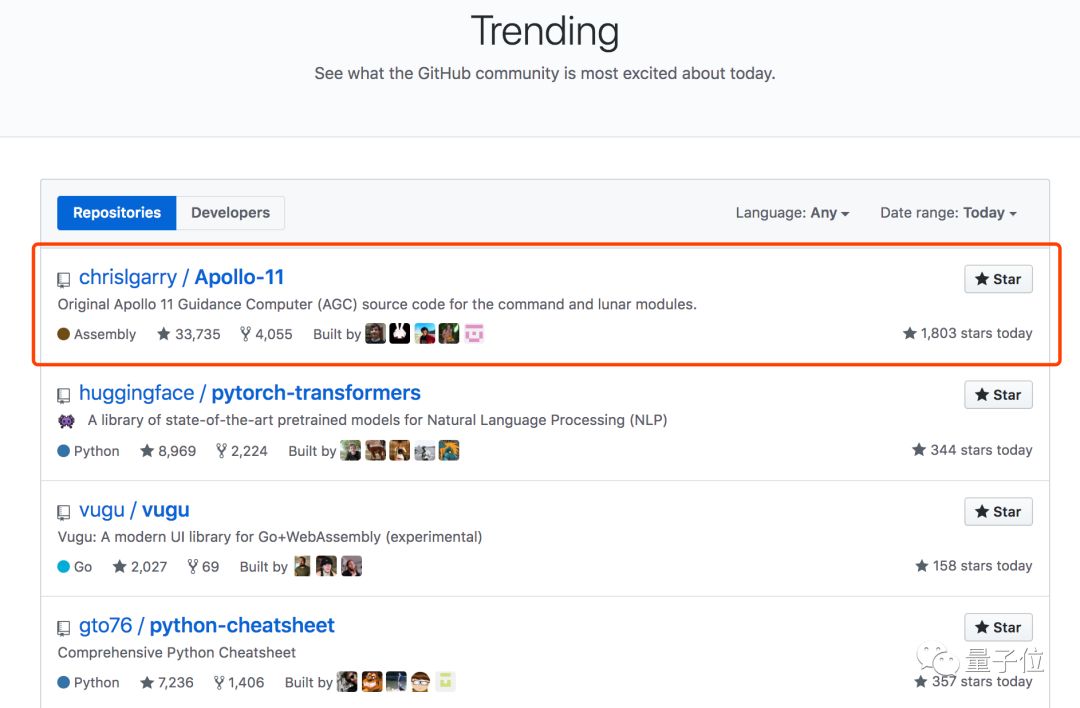Open the Date range: Today dropdown
Image resolution: width=1080 pixels, height=708 pixels.
948,213
